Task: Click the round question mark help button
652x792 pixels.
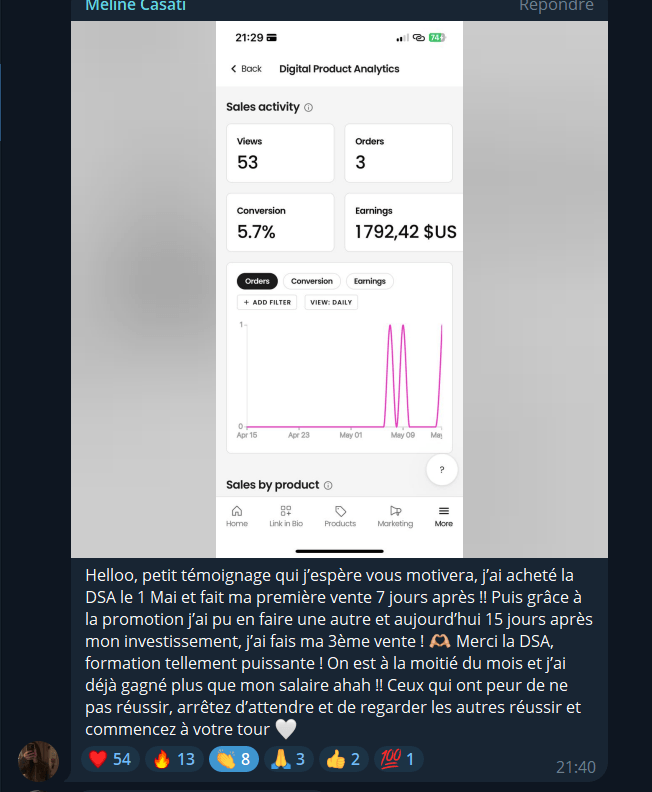Action: tap(442, 470)
